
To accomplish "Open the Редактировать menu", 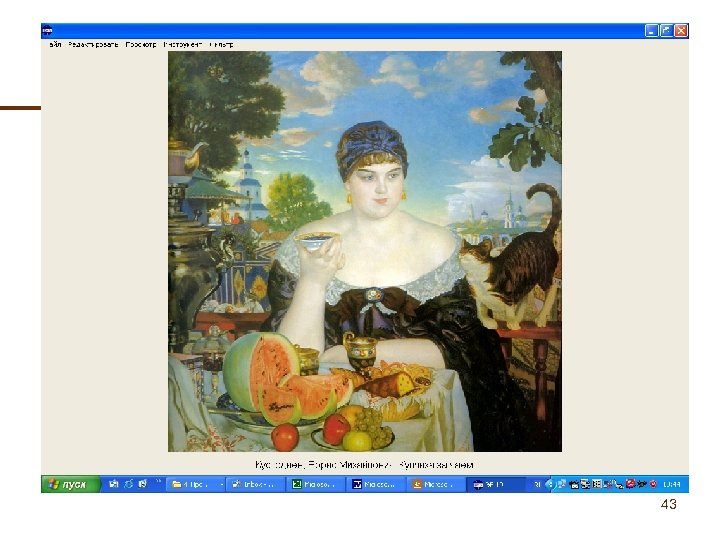I will pos(93,45).
